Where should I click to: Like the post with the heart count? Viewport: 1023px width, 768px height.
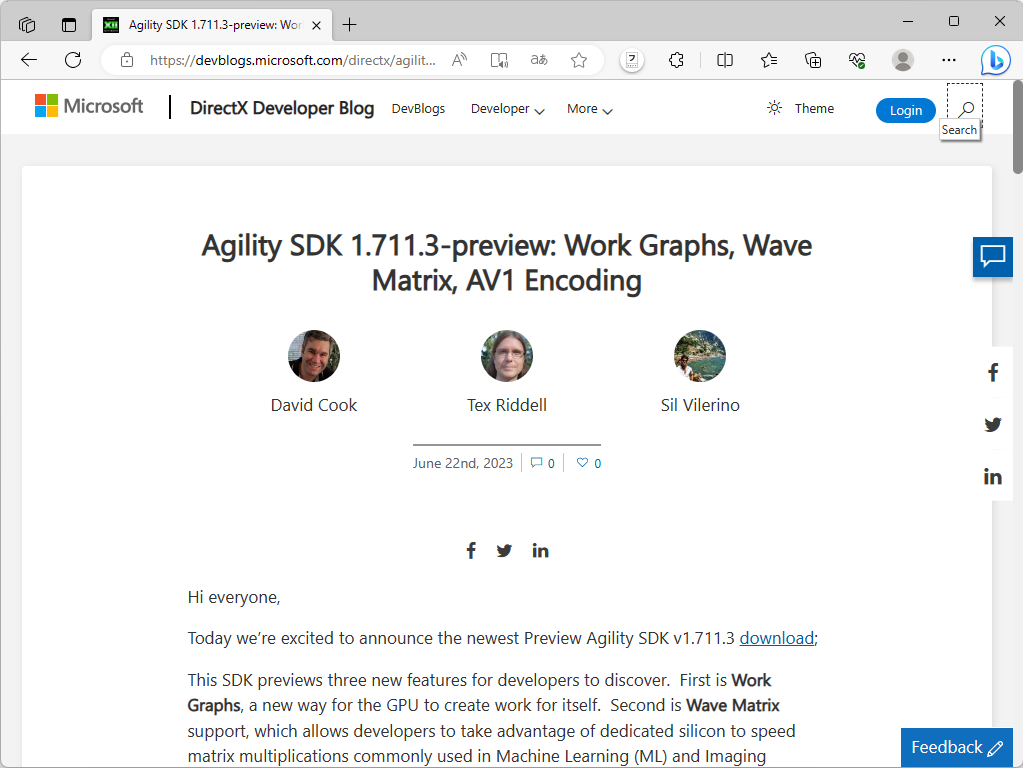[589, 463]
